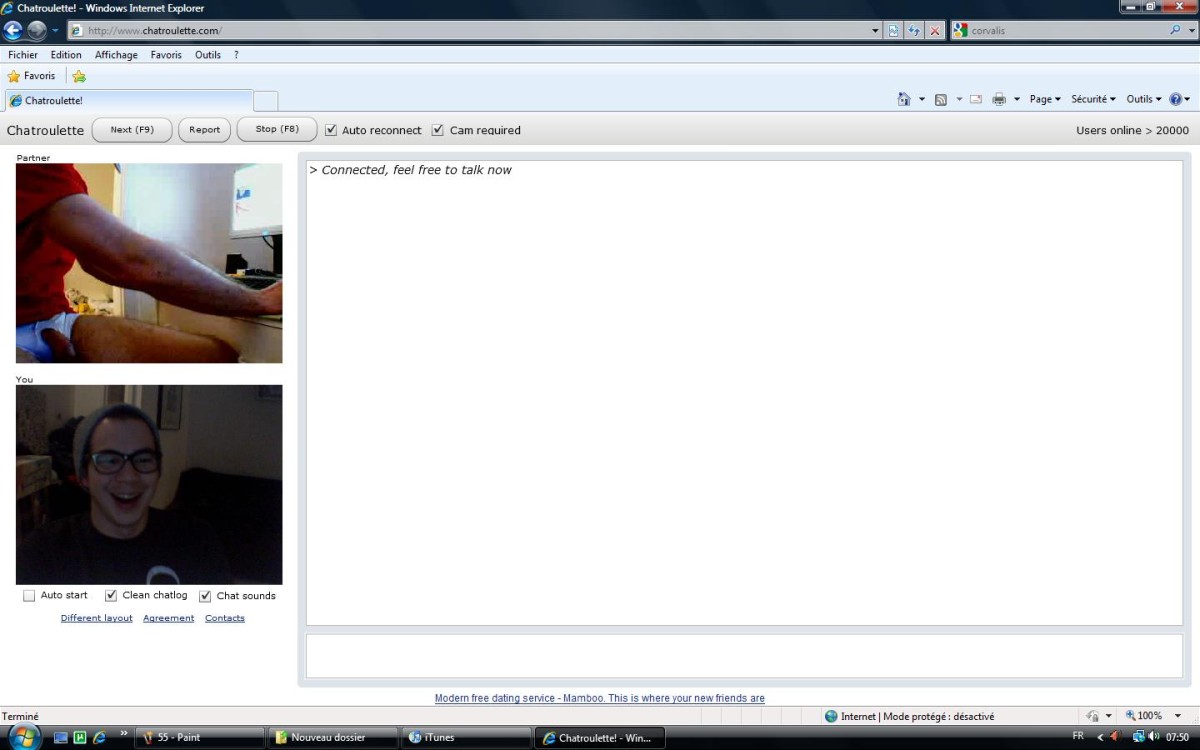
Task: Click the Mamboo dating service ad link
Action: click(600, 698)
